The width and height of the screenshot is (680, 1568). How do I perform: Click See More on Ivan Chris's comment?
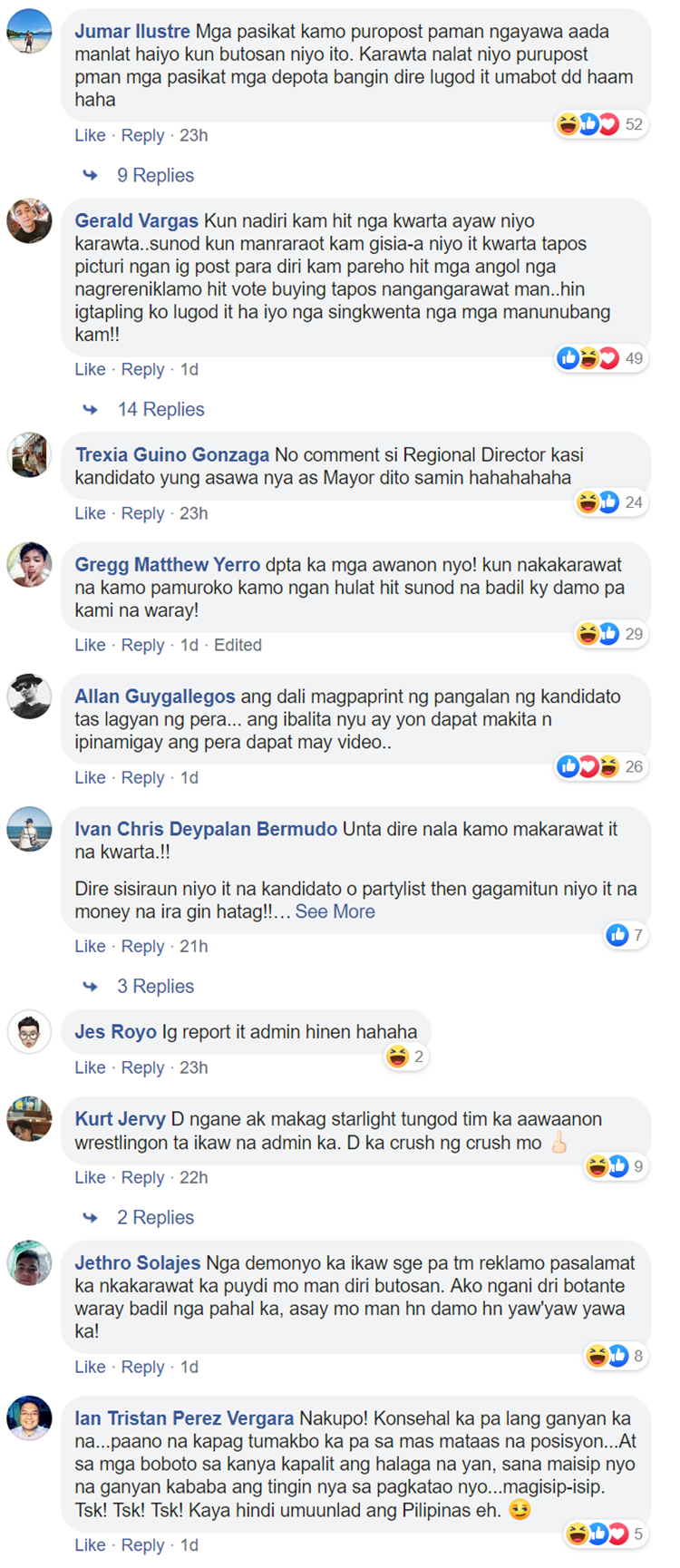point(335,911)
